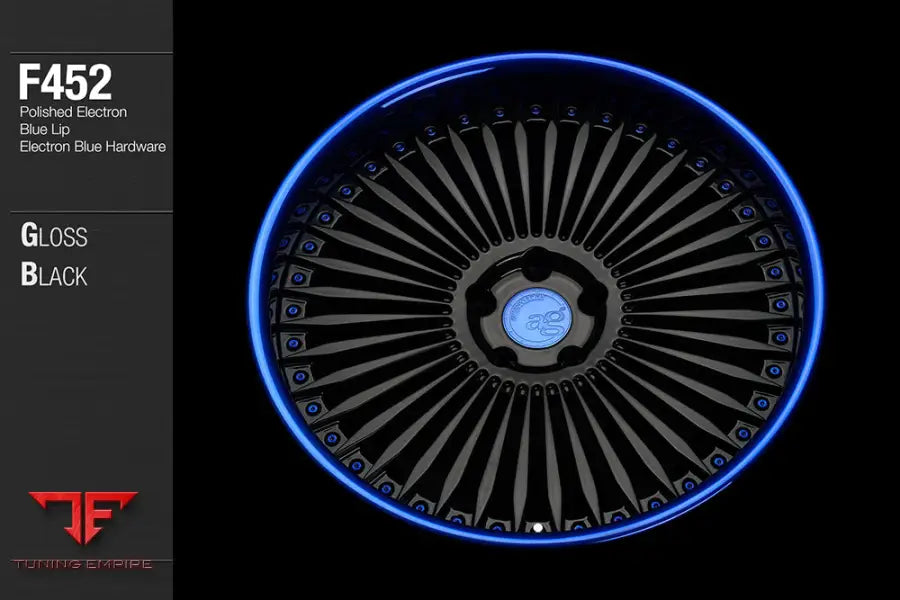Select the "Polished Electron" description line

(x=73, y=112)
